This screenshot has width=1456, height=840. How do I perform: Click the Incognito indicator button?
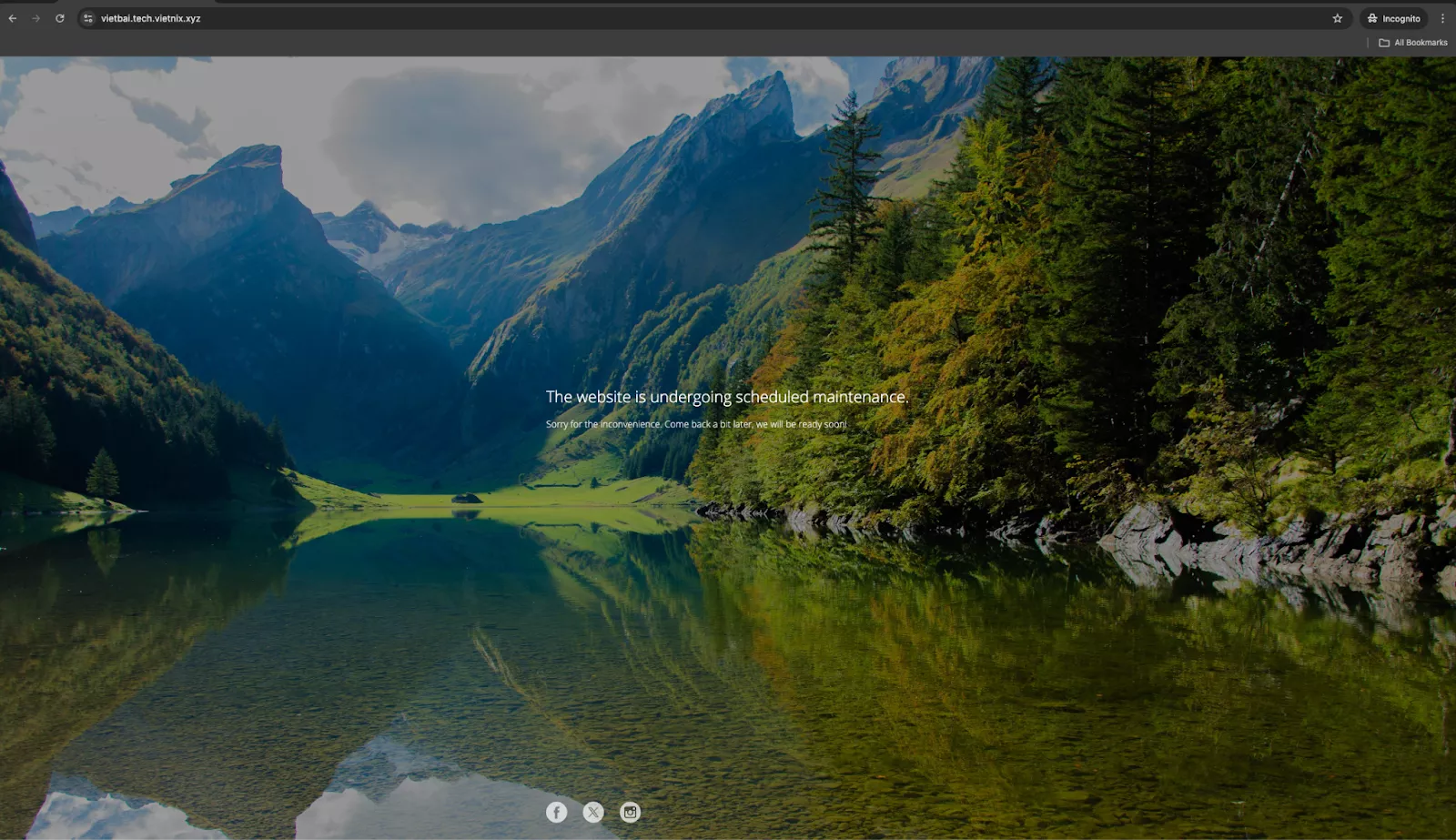[x=1393, y=18]
